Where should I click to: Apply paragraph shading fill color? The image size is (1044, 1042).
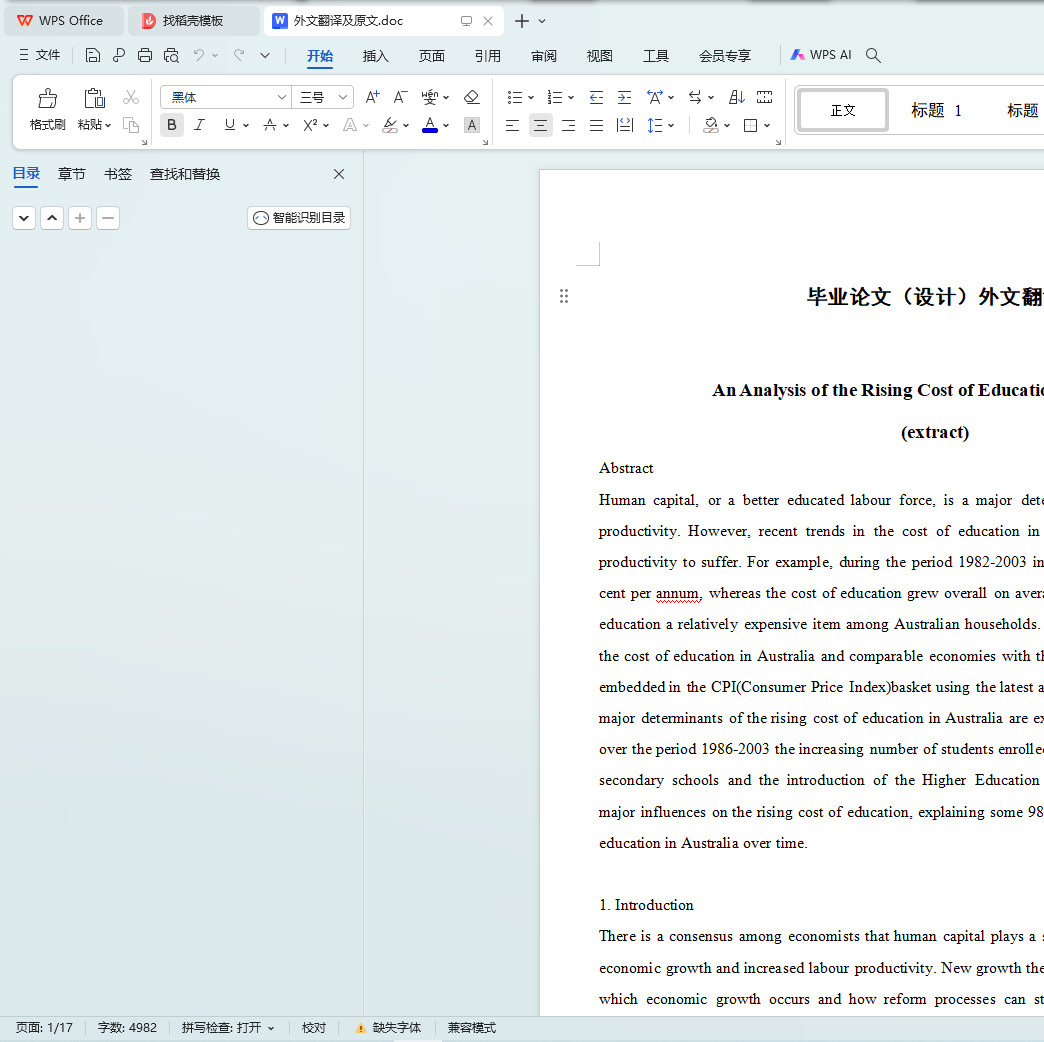click(x=711, y=125)
